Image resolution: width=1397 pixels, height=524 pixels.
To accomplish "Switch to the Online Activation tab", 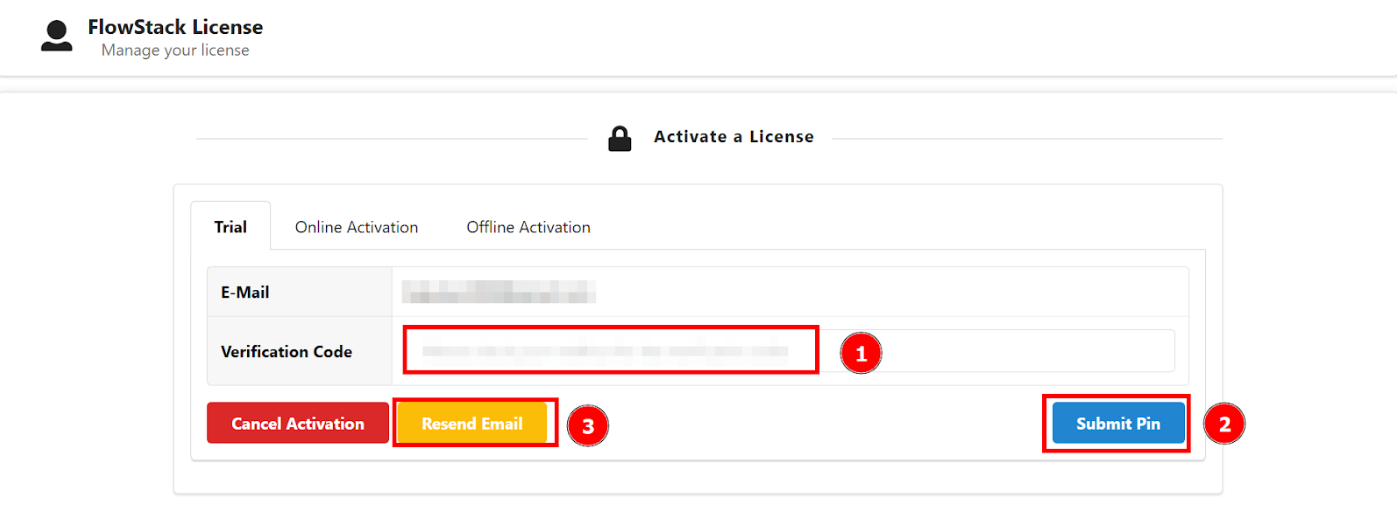I will [x=356, y=227].
